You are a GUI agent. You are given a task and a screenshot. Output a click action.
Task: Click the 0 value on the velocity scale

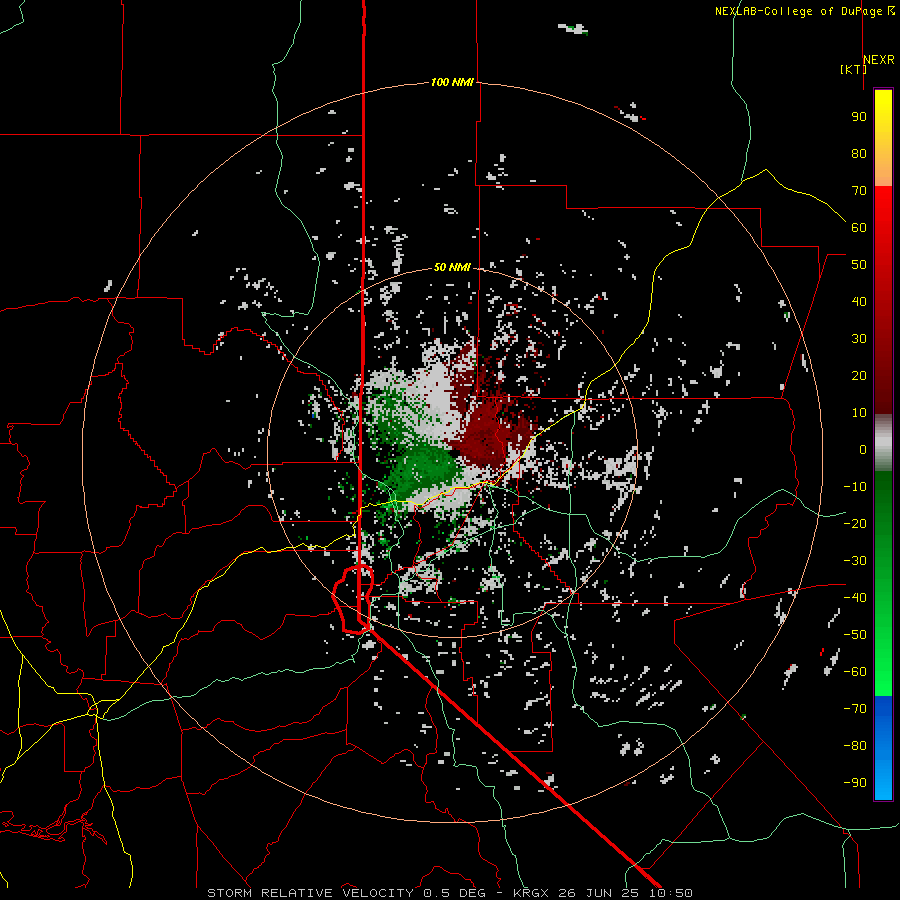point(863,449)
